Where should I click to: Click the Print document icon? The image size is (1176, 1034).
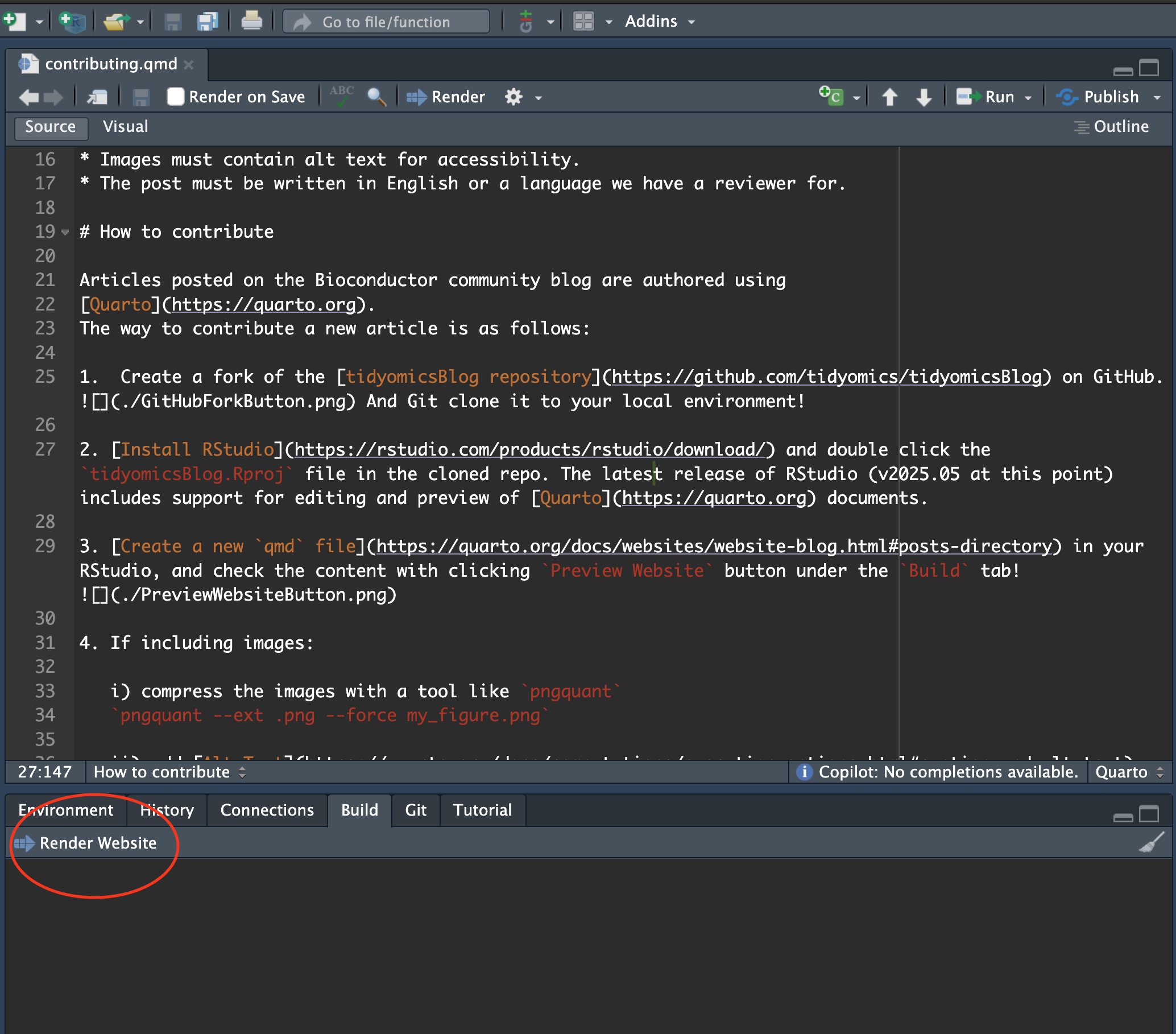click(x=251, y=21)
